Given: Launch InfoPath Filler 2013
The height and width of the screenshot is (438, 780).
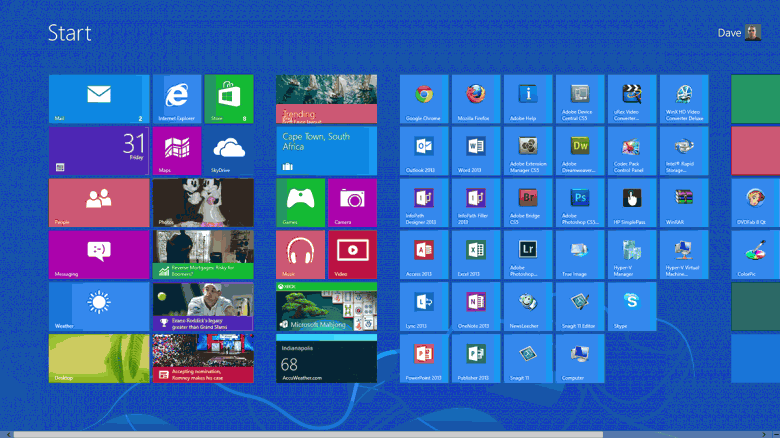Looking at the screenshot, I should (x=476, y=203).
